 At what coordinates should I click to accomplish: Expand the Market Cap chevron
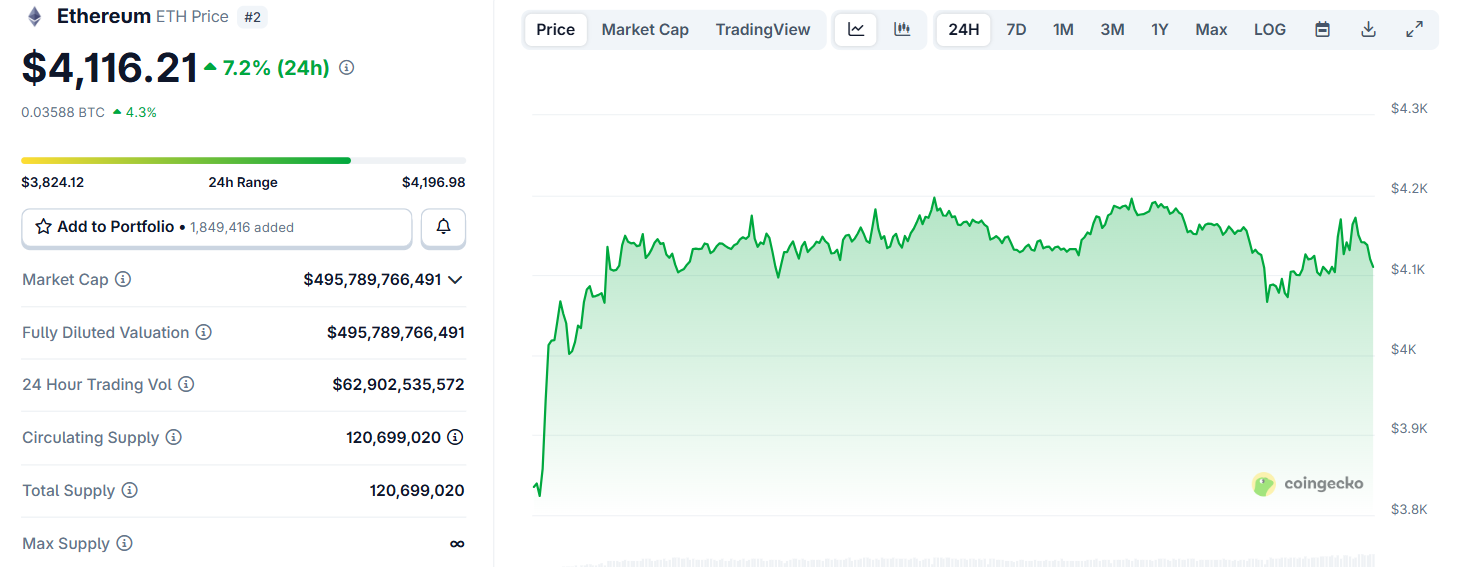(455, 280)
